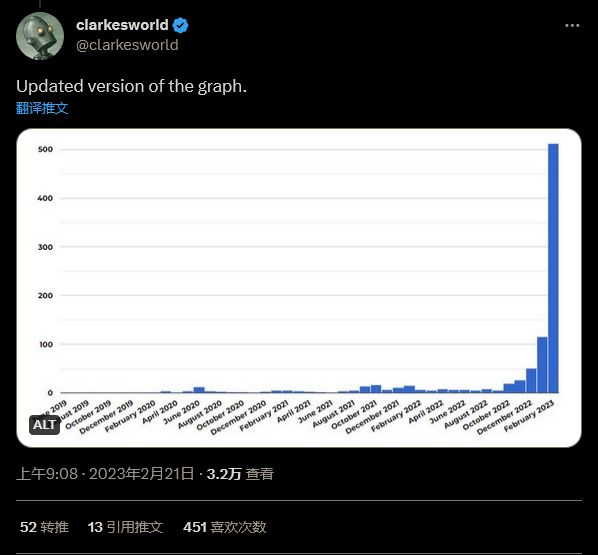
Task: Open the three-dot more options menu
Action: click(572, 26)
